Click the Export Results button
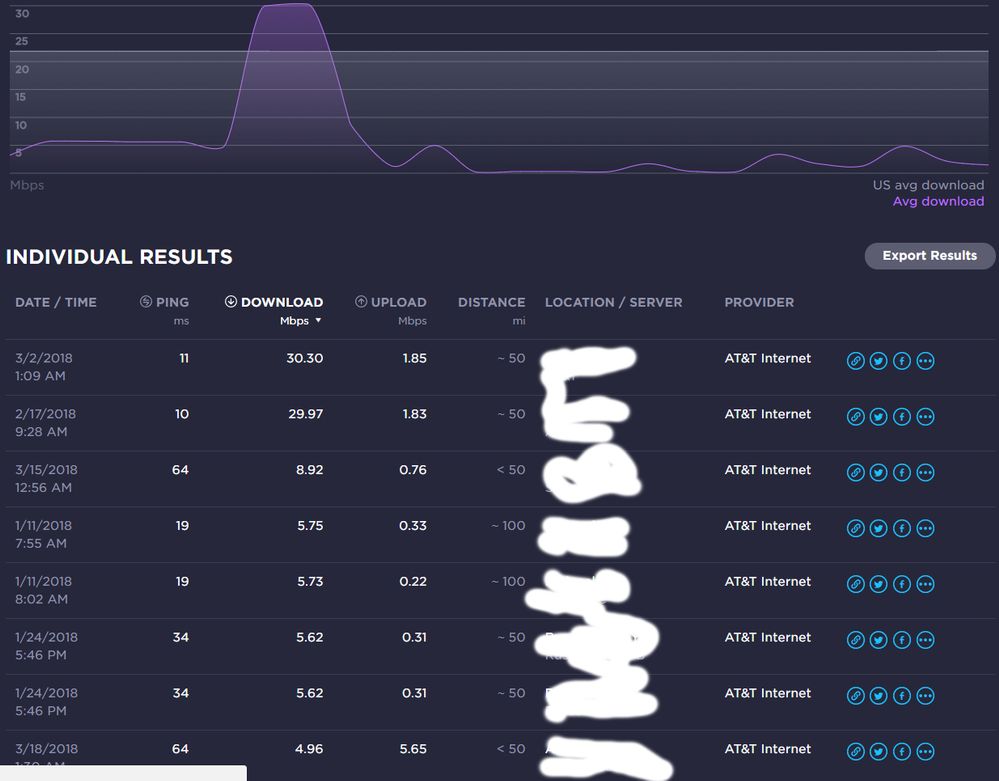999x781 pixels. (929, 256)
